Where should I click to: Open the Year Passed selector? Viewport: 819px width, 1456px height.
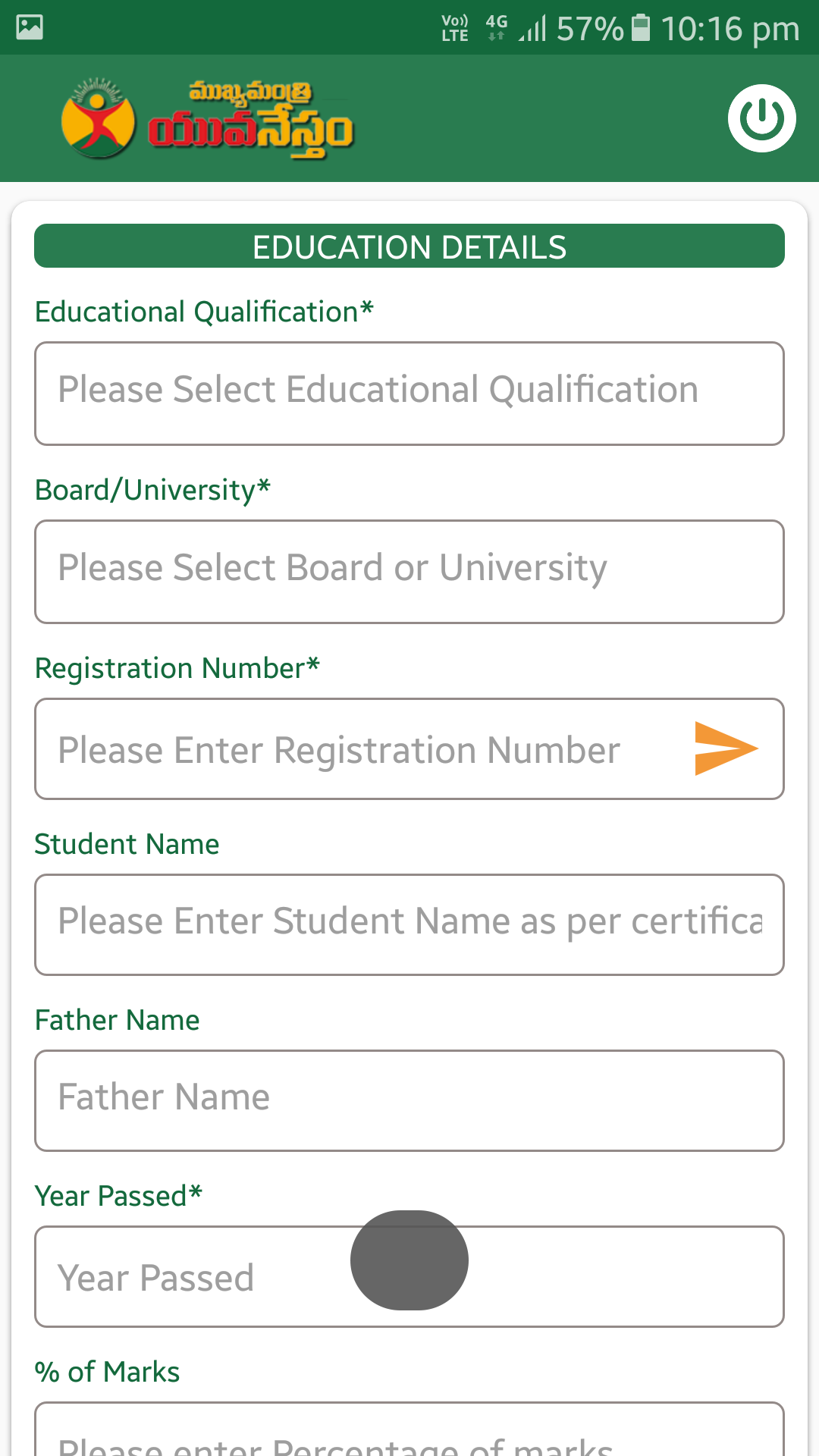409,1276
